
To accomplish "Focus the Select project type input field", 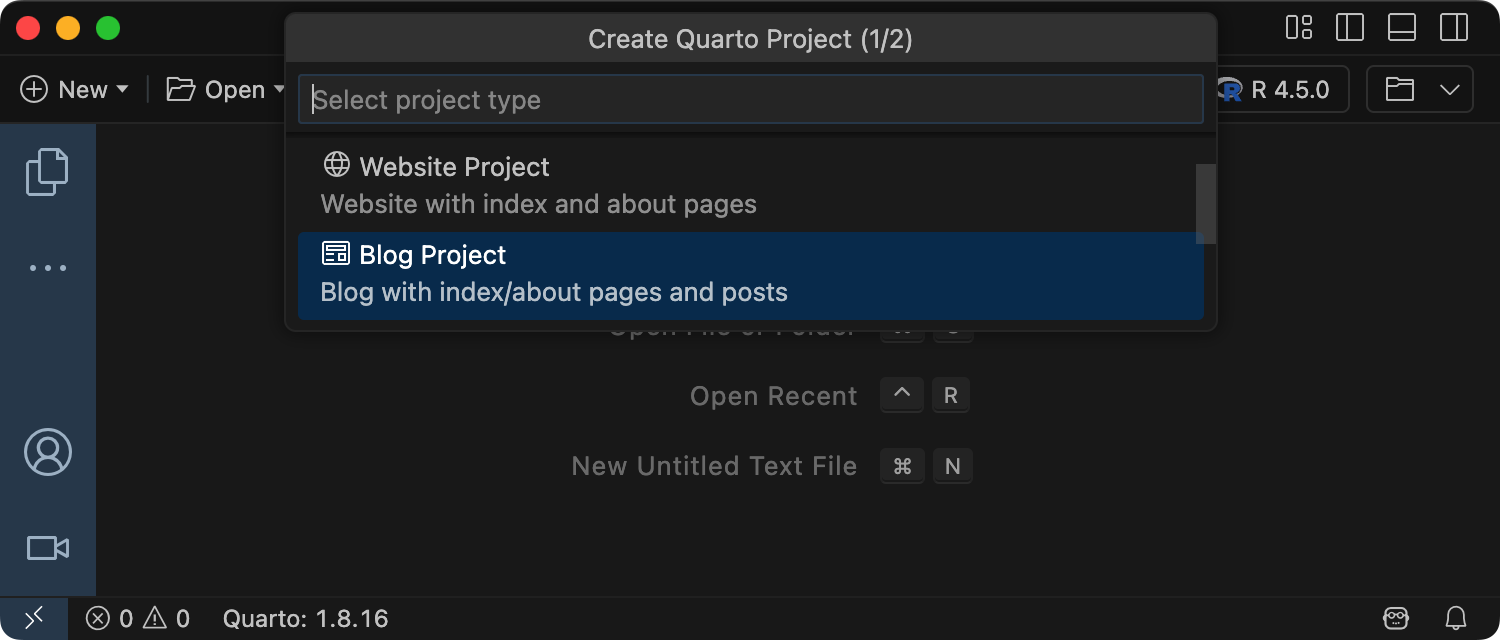I will point(750,100).
